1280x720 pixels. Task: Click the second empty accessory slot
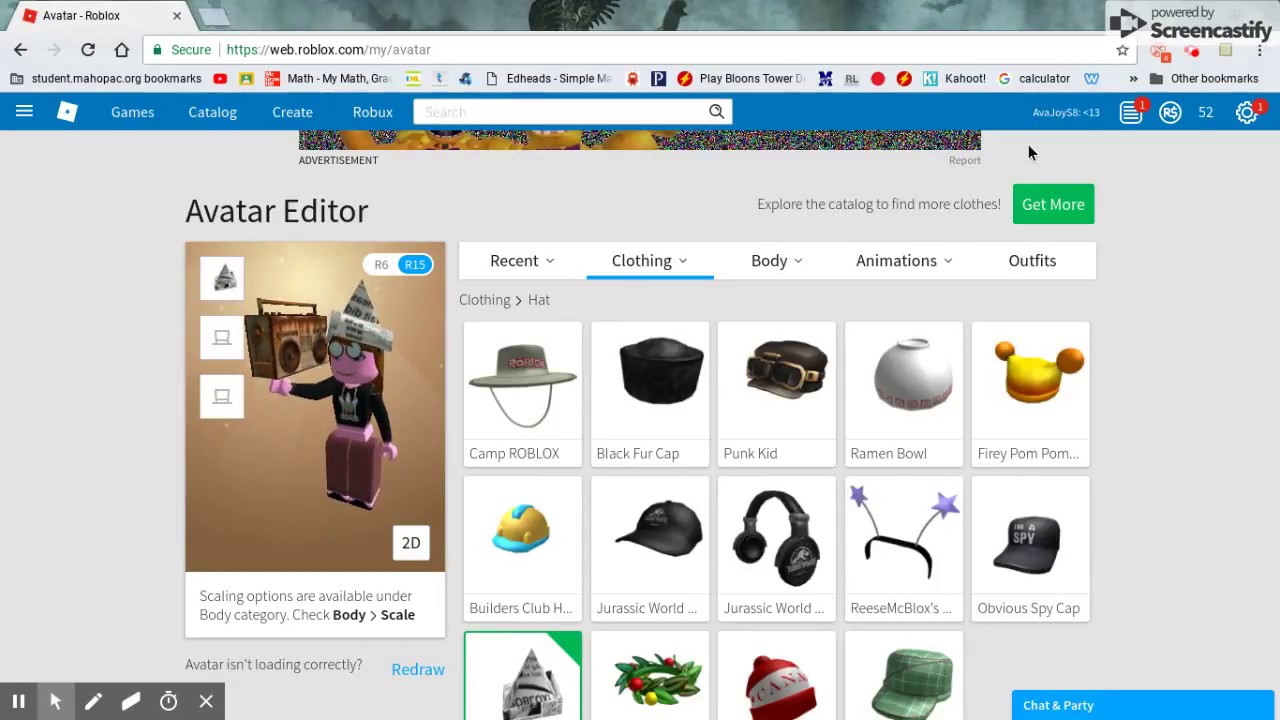pyautogui.click(x=222, y=338)
